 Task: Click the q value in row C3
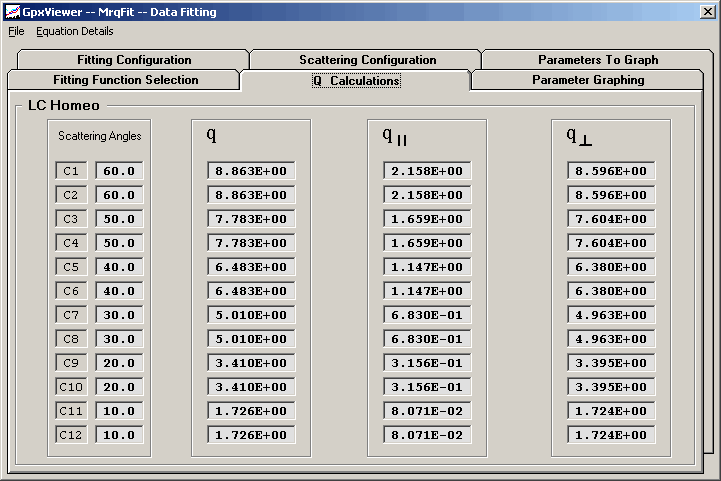click(251, 219)
